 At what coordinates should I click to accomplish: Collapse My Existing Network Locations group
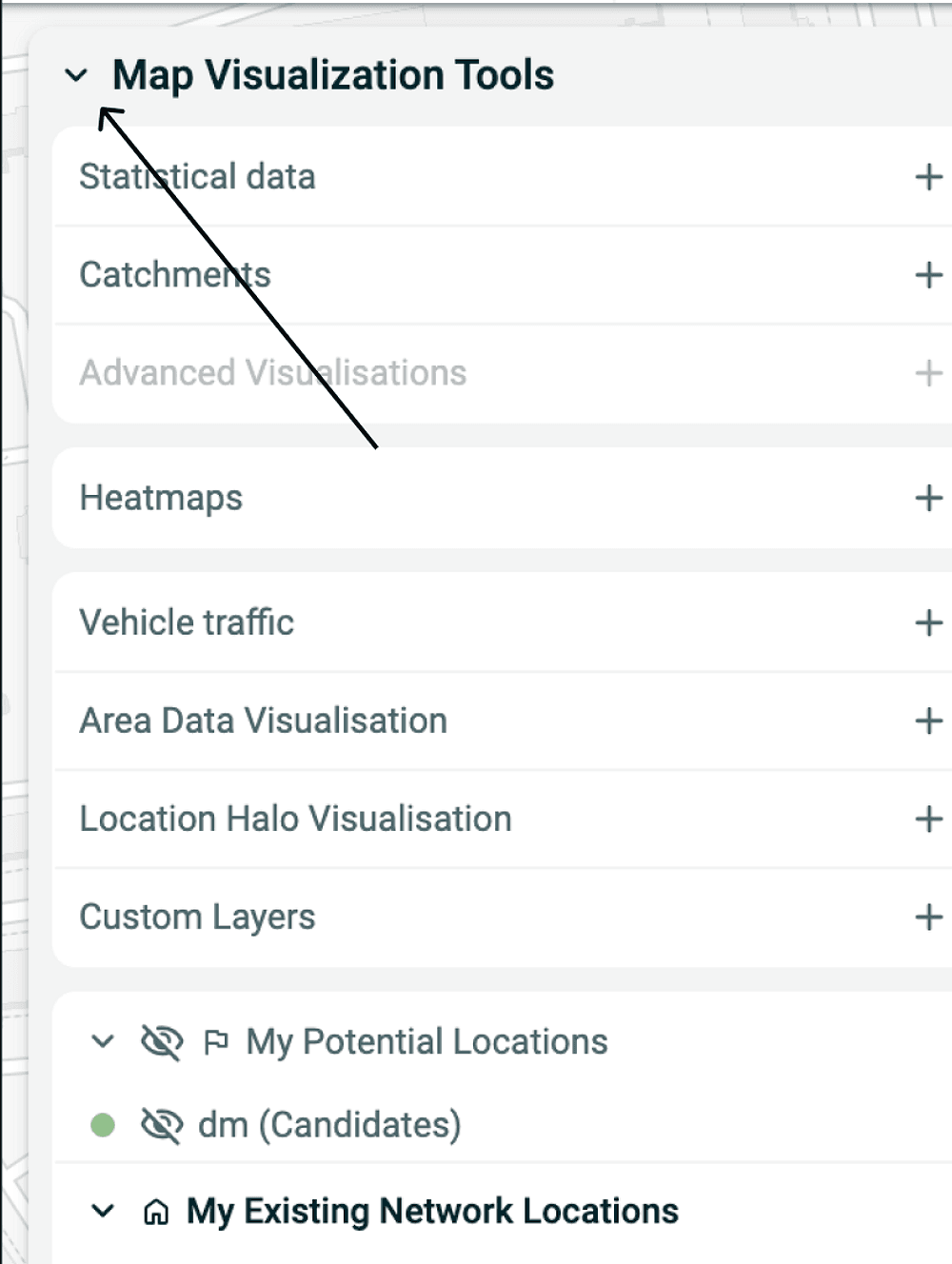(103, 1212)
